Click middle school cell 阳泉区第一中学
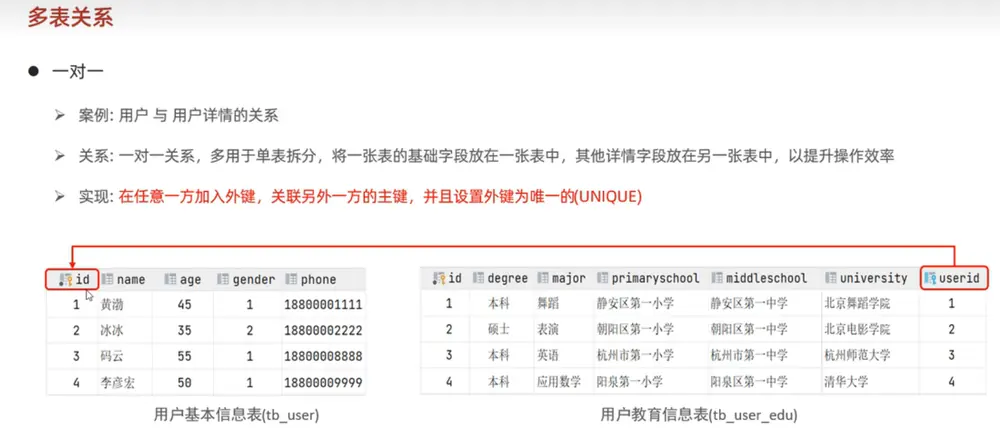This screenshot has width=1000, height=438. [749, 382]
